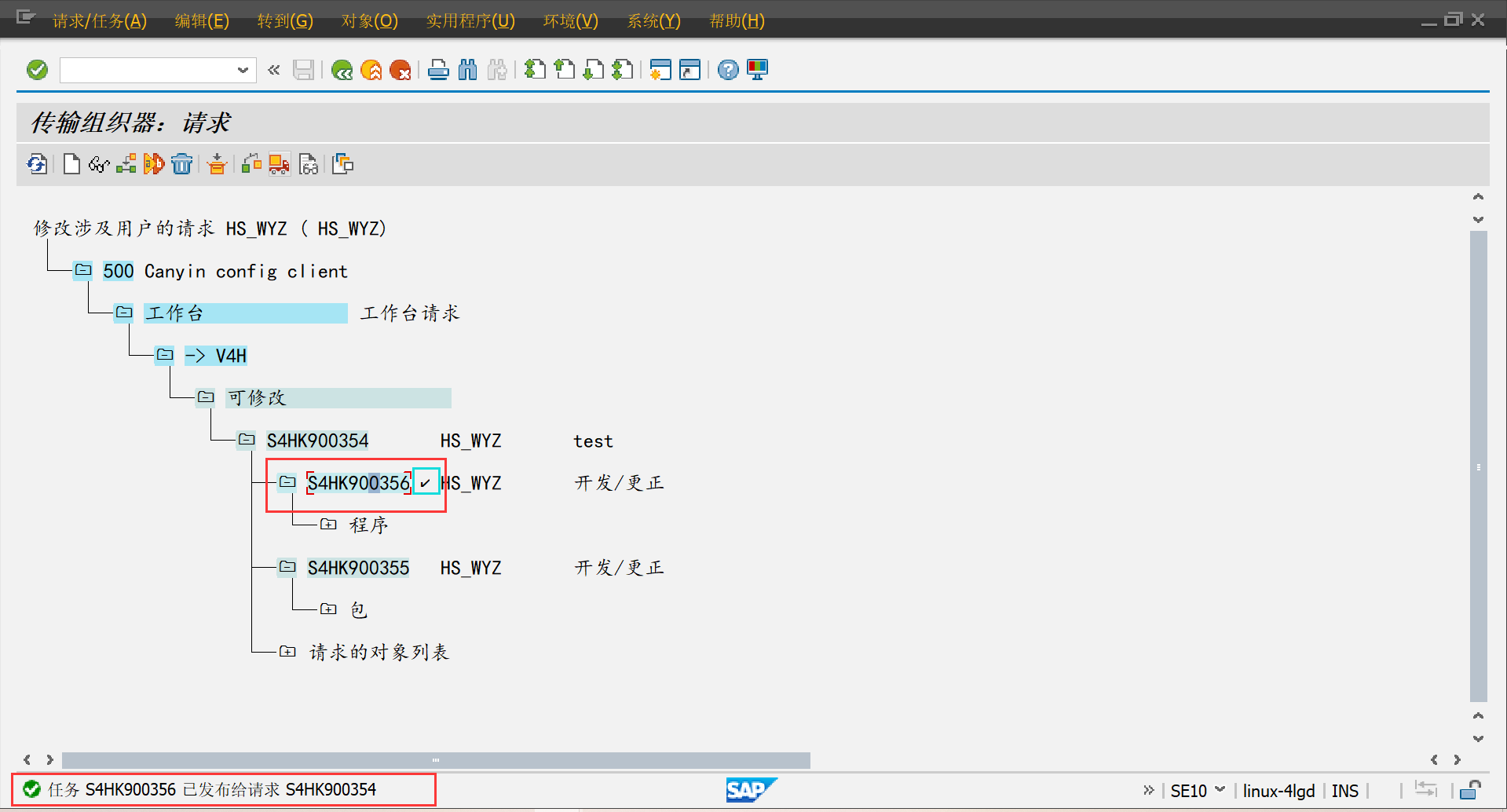Viewport: 1507px width, 812px height.
Task: Open the 实用程序(U) menu
Action: 470,20
